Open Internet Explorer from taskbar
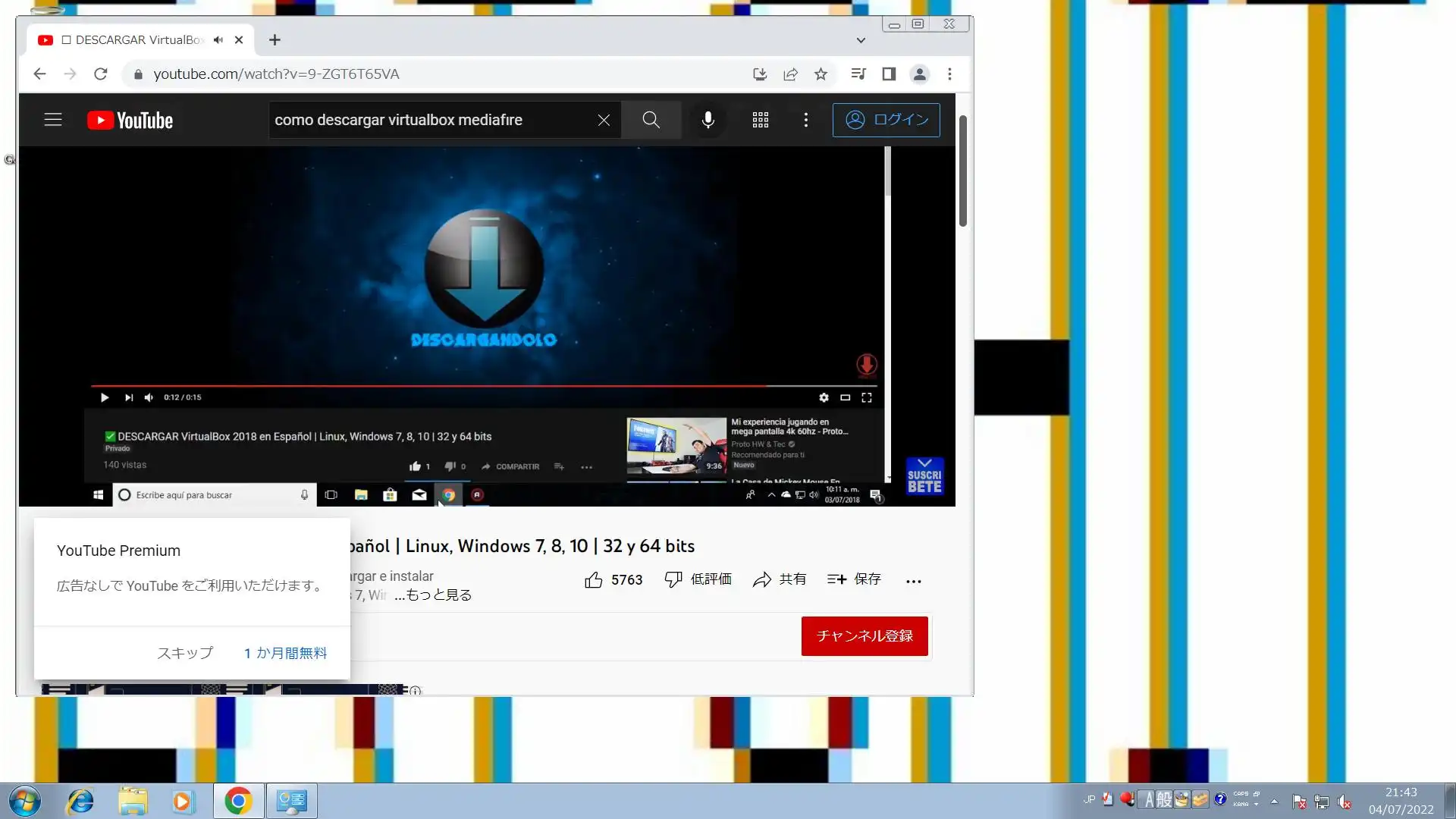1456x819 pixels. (x=80, y=802)
